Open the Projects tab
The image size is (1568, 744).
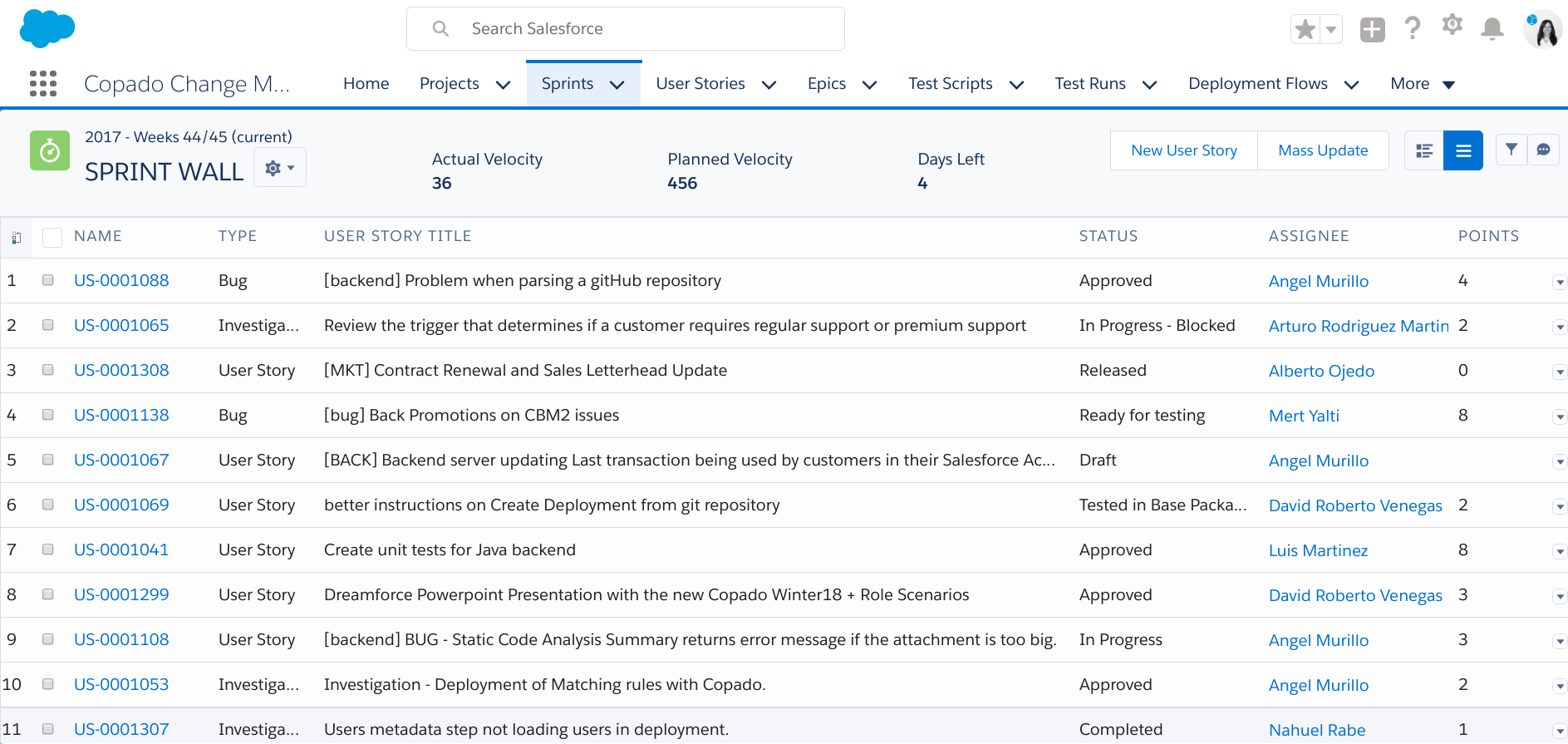(450, 83)
